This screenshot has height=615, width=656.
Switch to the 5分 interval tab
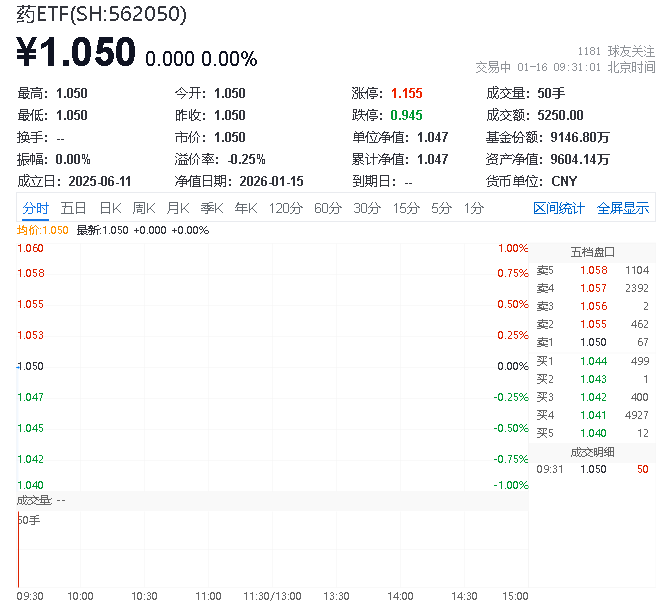tap(441, 208)
